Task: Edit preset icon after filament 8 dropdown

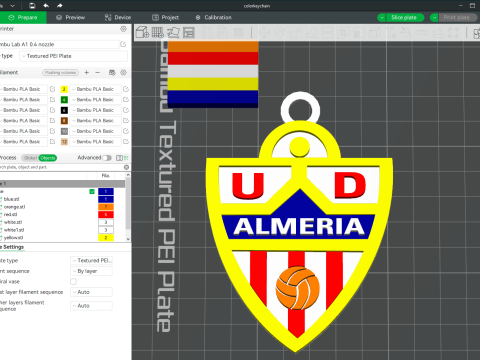Action: pos(126,121)
